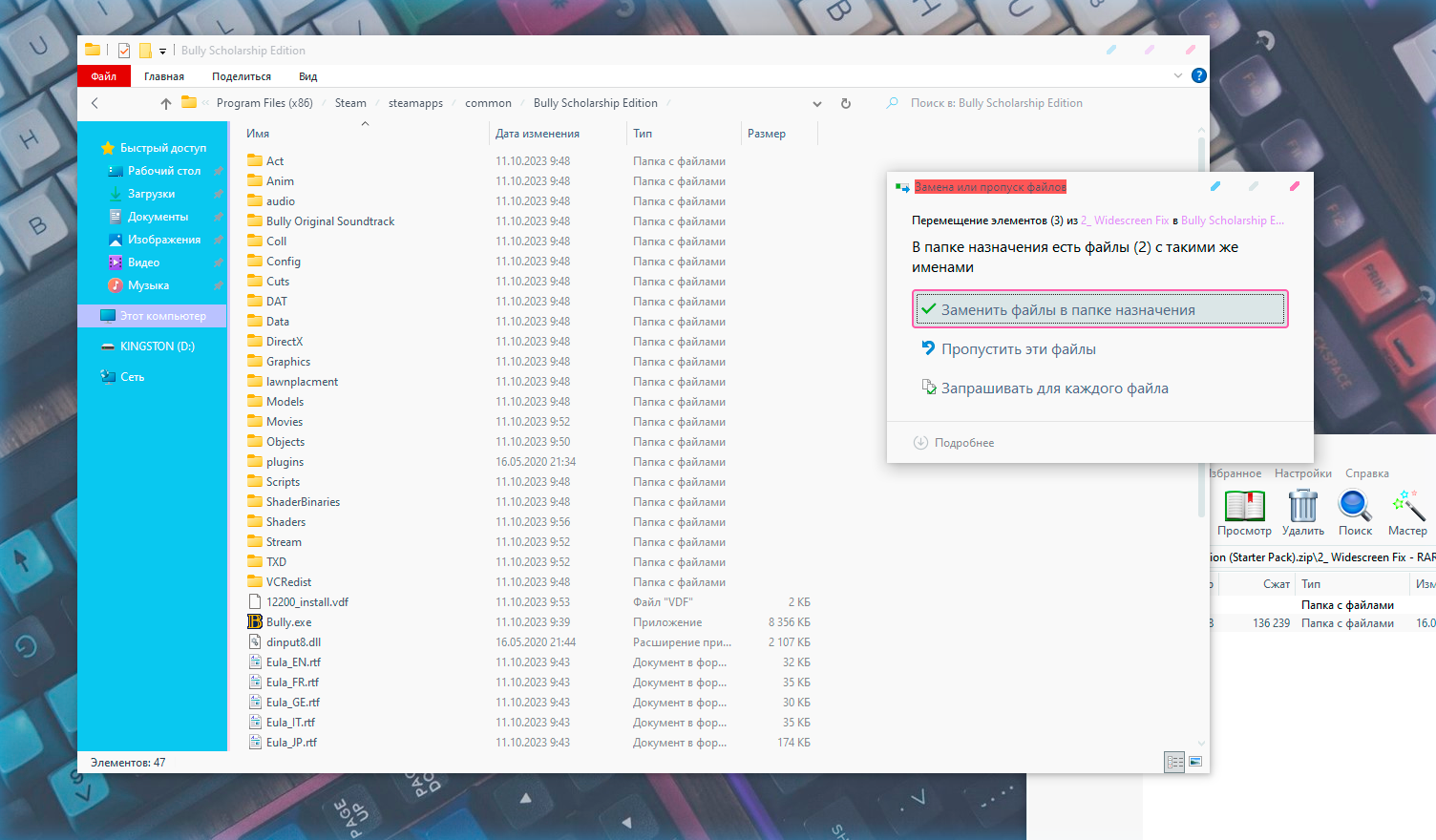Select the Bully Original Soundtrack folder name

(x=330, y=221)
